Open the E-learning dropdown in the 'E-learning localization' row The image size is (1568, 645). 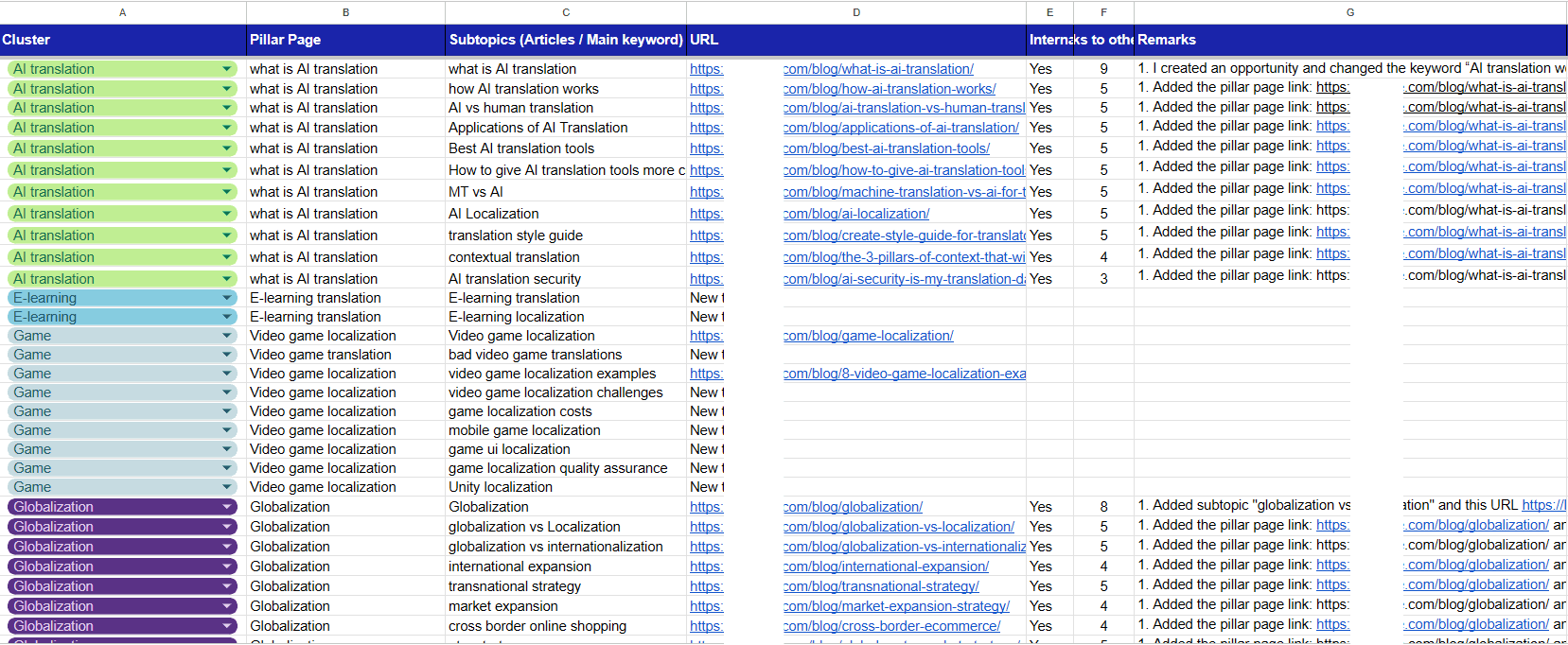[x=227, y=317]
